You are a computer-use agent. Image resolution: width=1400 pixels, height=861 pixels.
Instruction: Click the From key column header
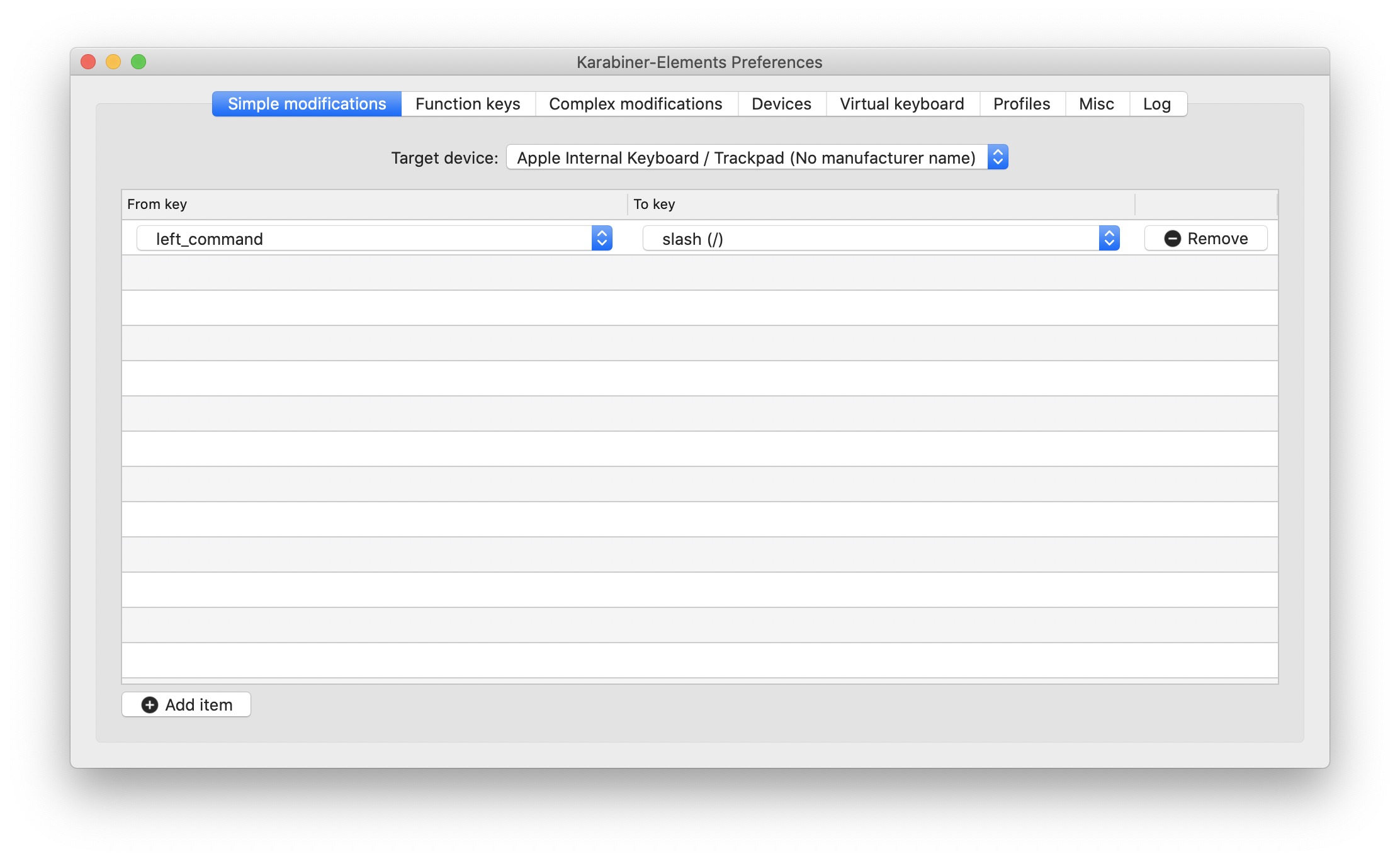pos(157,204)
